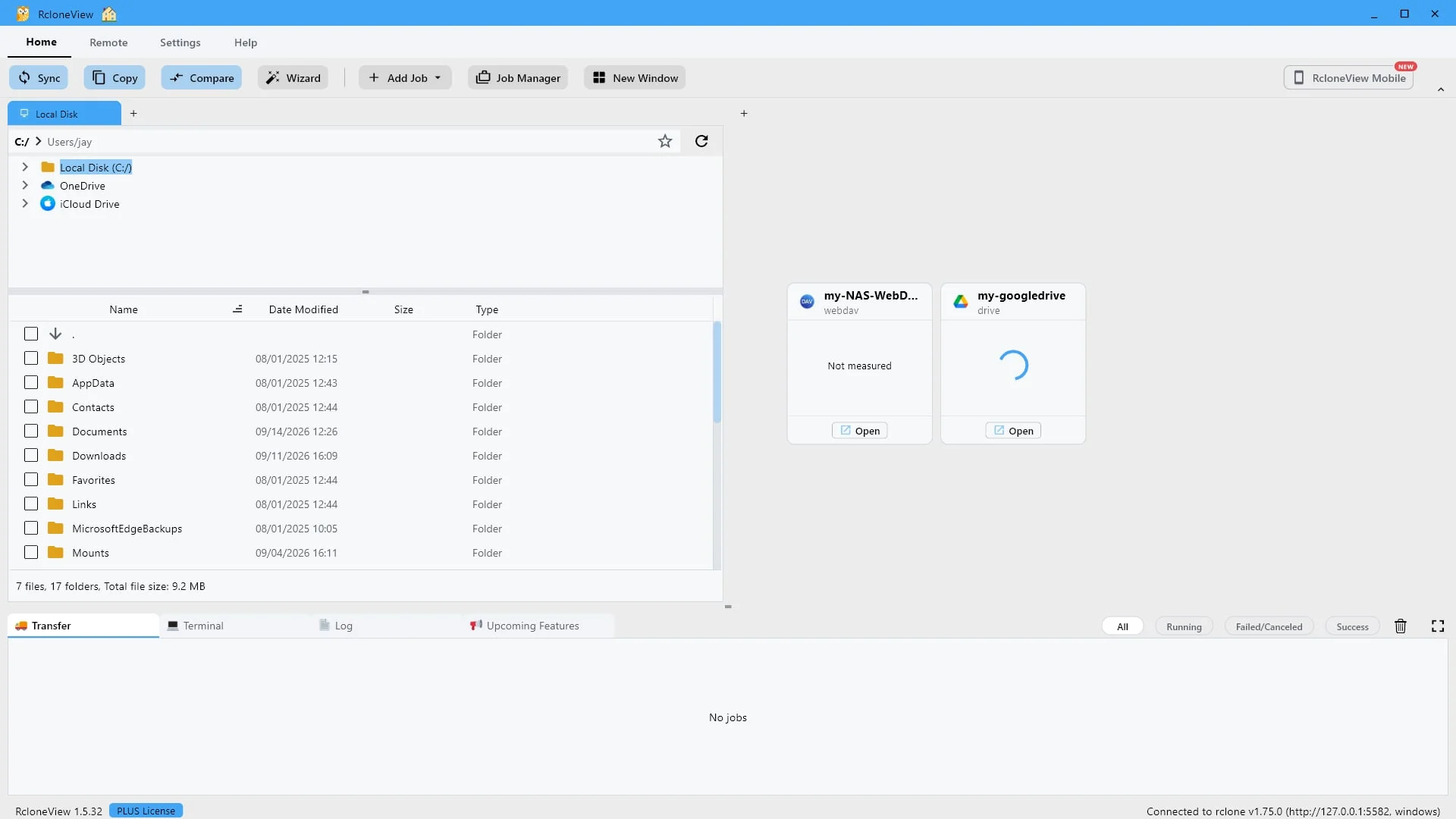The image size is (1456, 819).
Task: Open the my-NAS-WebDAV remote
Action: tap(860, 431)
